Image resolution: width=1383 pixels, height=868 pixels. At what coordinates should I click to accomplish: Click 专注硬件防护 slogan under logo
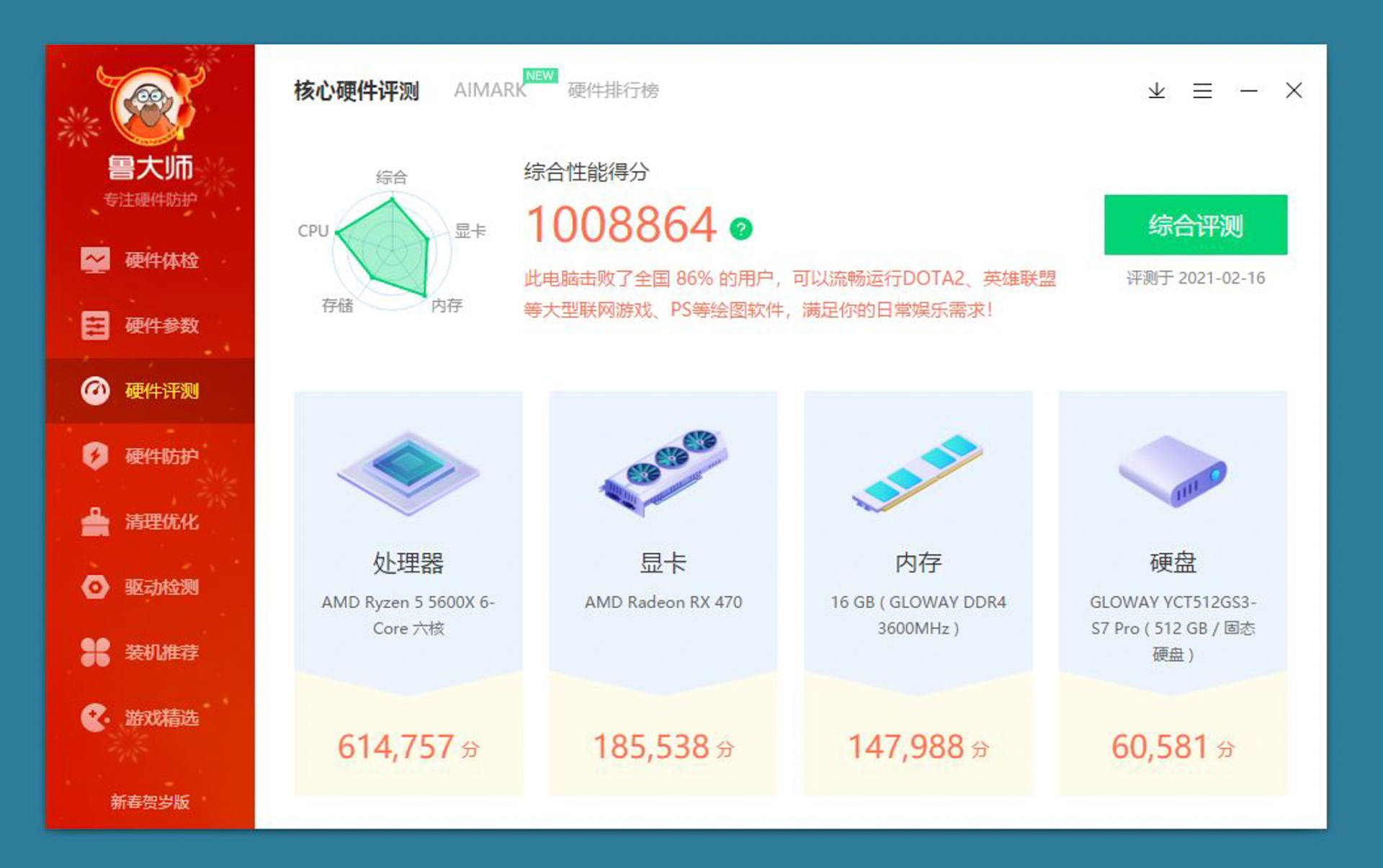(150, 200)
